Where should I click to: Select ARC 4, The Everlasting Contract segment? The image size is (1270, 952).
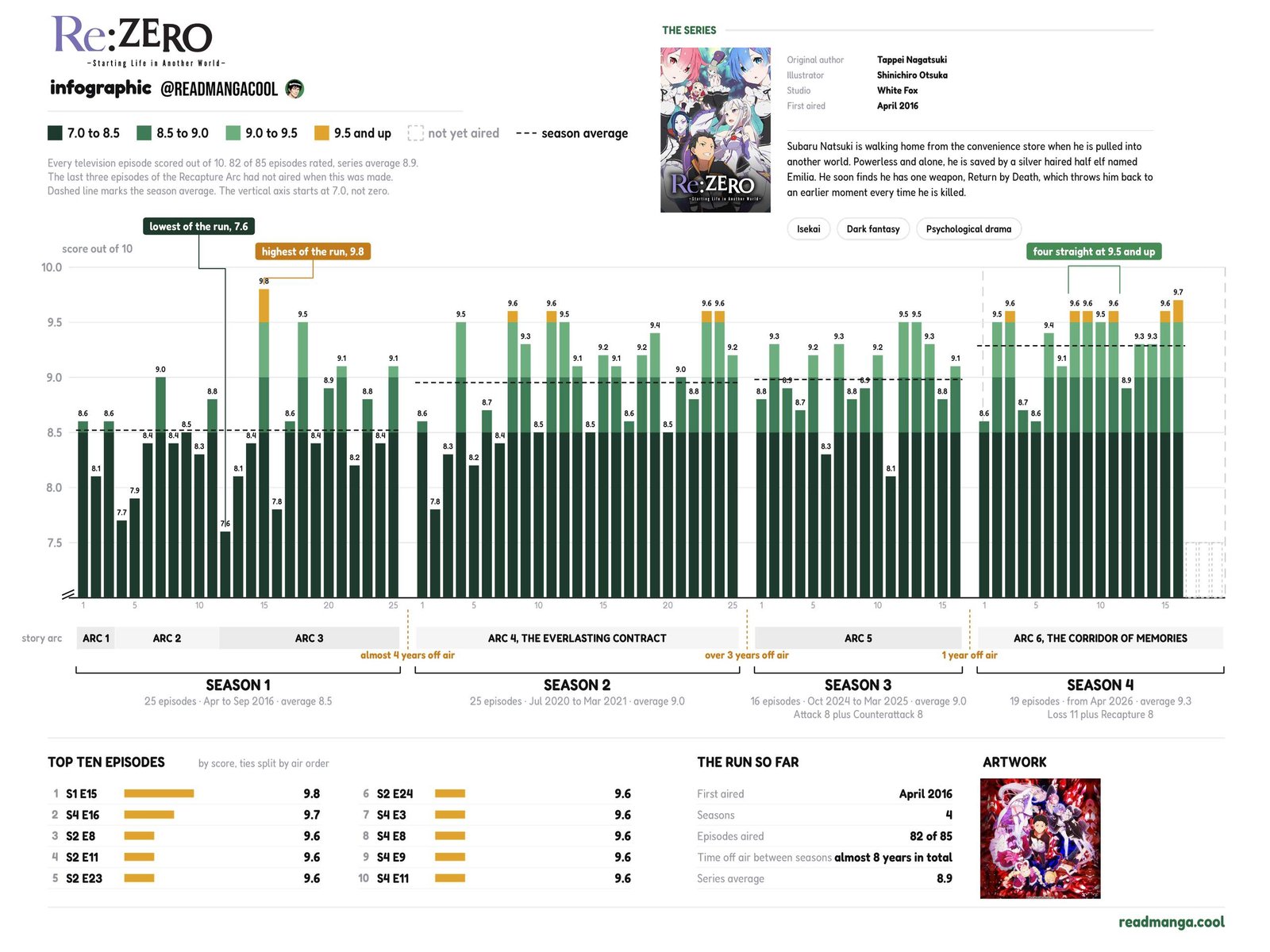click(x=577, y=638)
